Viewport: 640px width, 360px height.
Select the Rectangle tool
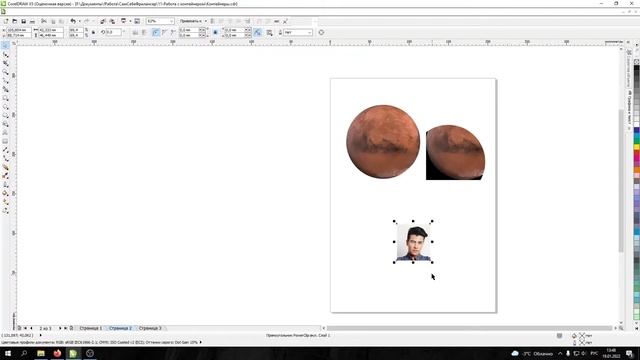click(5, 98)
